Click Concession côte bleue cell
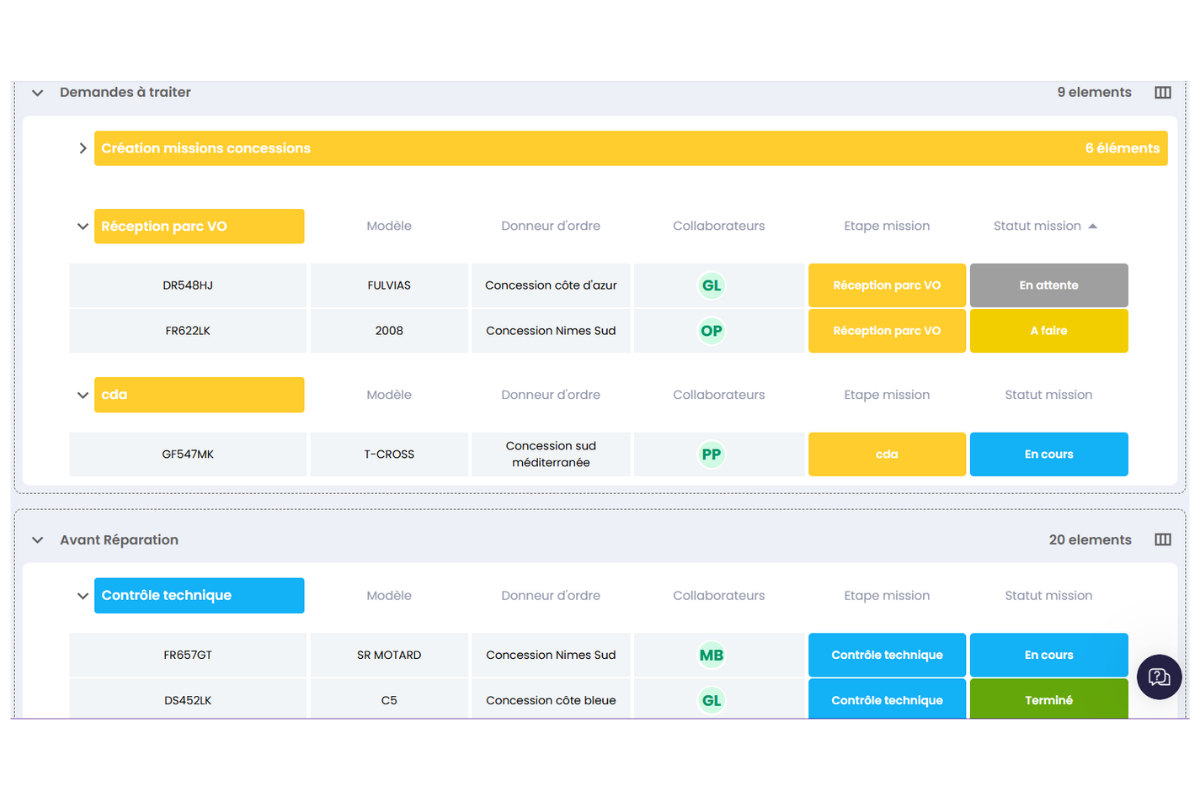Viewport: 1200px width, 800px height. (551, 699)
